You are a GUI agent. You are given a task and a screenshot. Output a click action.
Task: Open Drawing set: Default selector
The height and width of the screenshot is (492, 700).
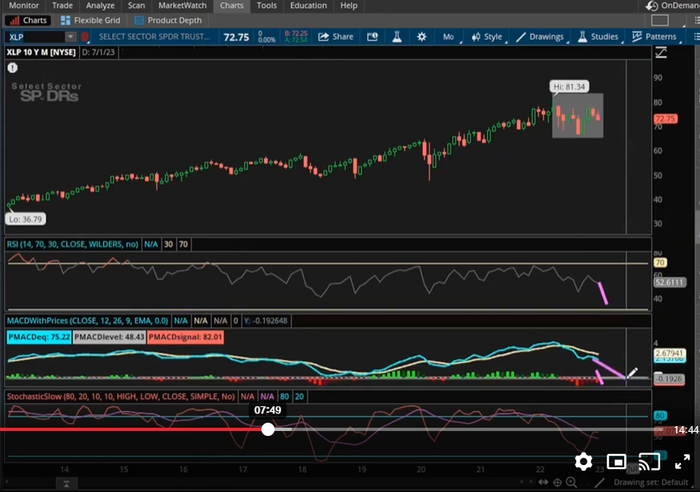650,482
